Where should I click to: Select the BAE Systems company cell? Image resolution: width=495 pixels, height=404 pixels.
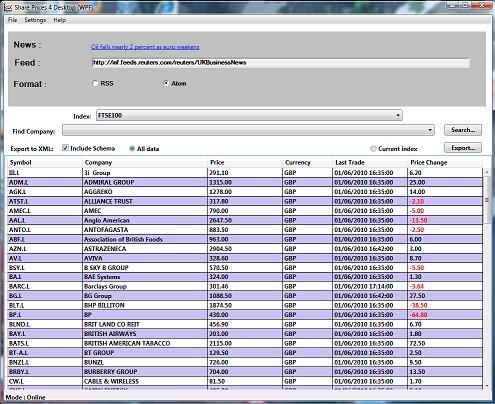(145, 277)
